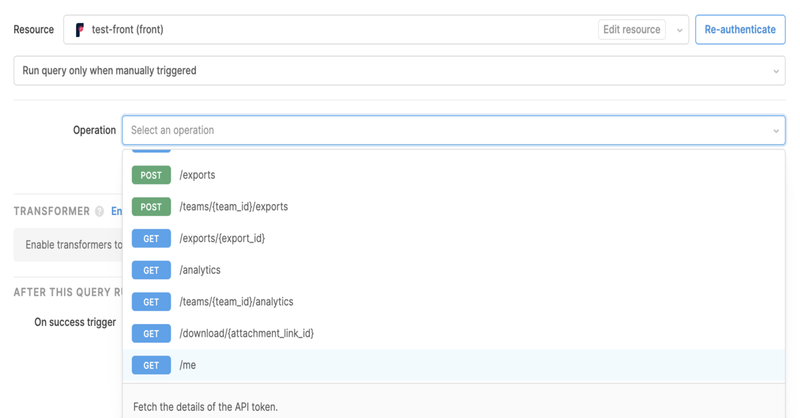Click the 'Enable transformers' description box
This screenshot has height=418, width=800.
(68, 245)
